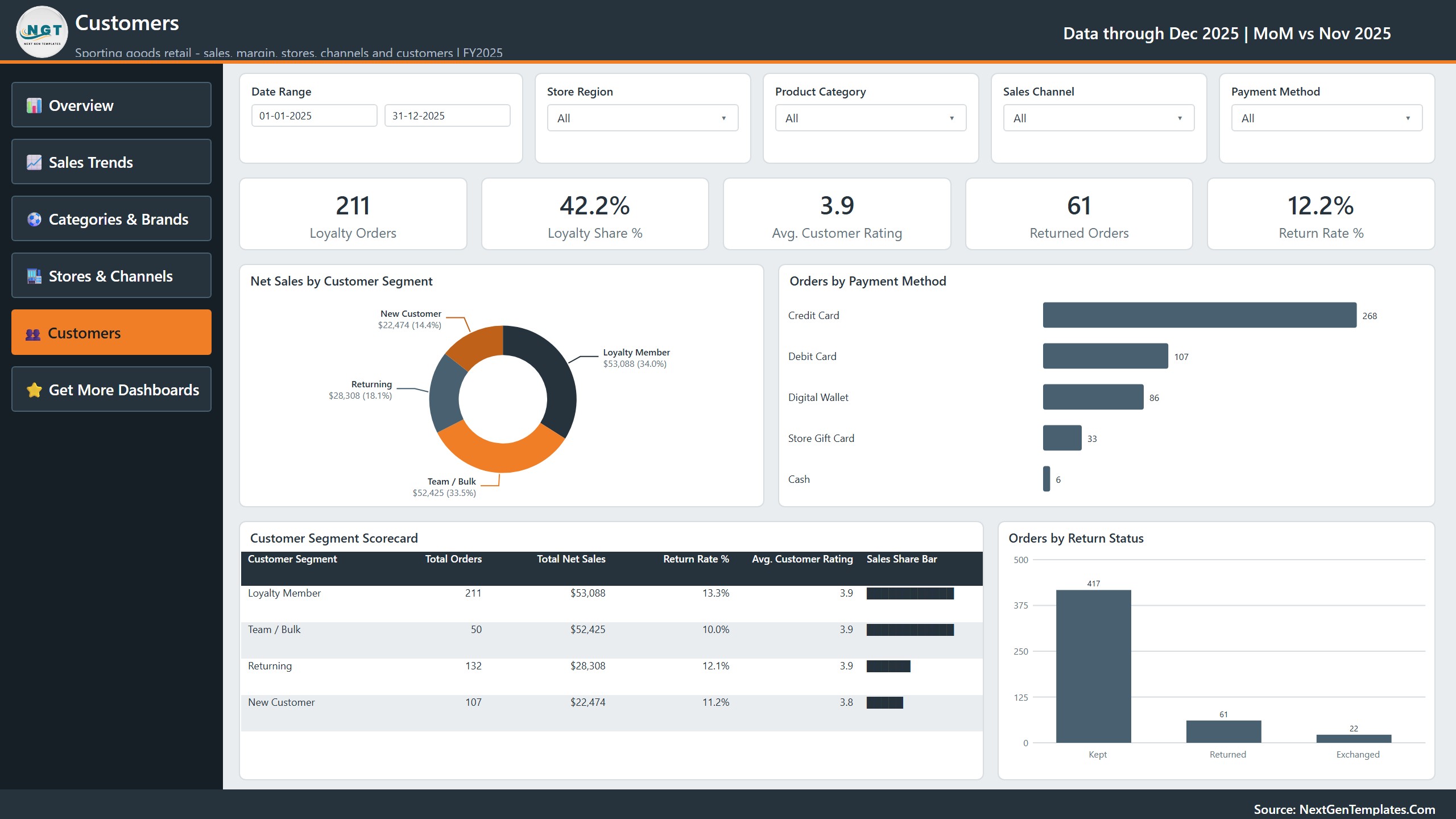The height and width of the screenshot is (819, 1456).
Task: Select the 211 Loyalty Orders card
Action: pos(353,214)
